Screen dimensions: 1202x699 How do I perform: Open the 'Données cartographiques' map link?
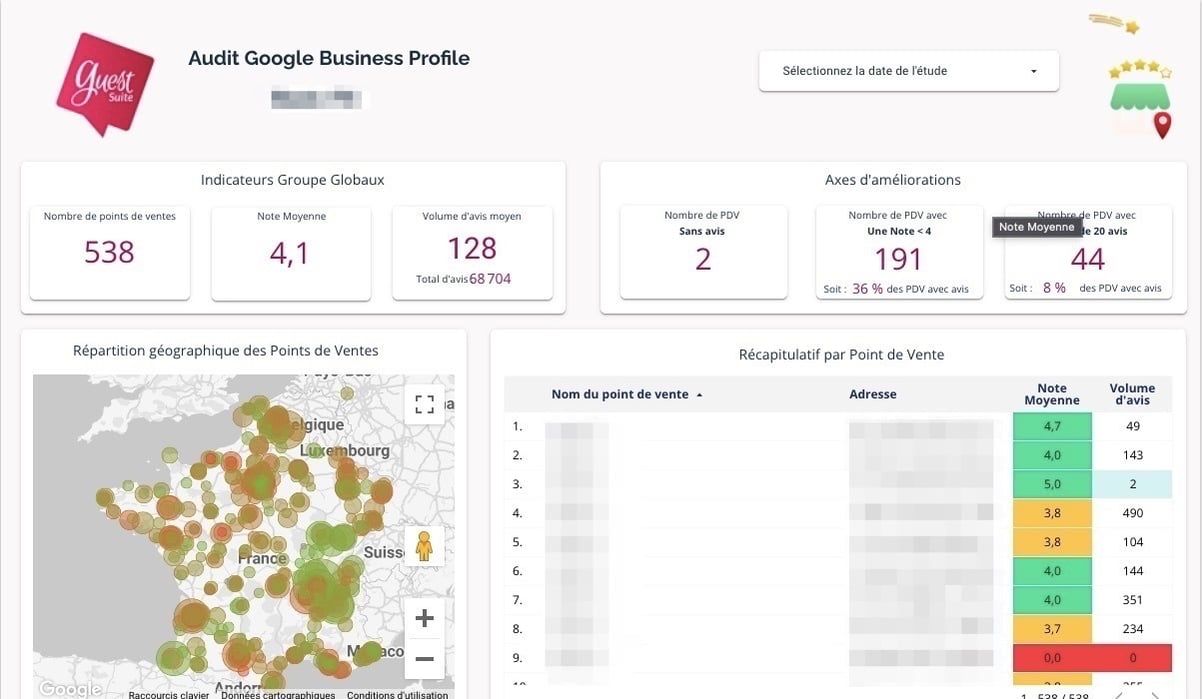pos(278,694)
